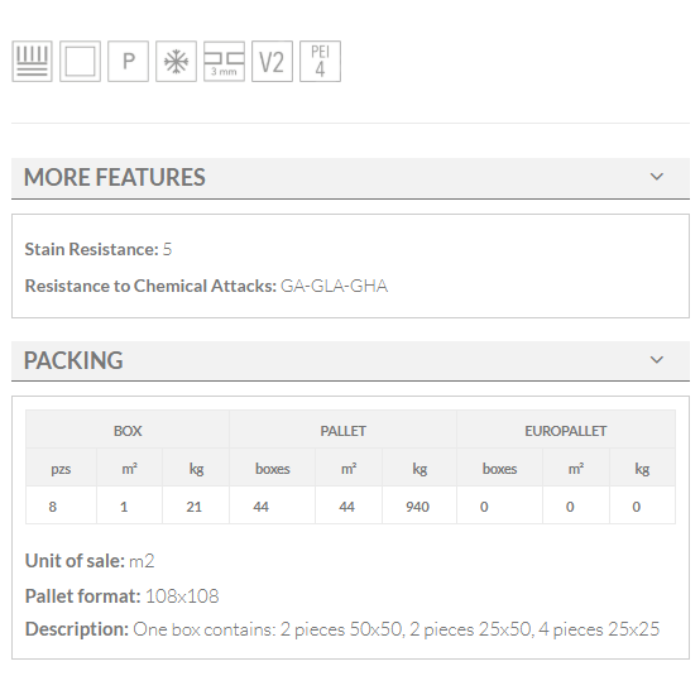700x700 pixels.
Task: Click the Unit of sale label
Action: 74,561
